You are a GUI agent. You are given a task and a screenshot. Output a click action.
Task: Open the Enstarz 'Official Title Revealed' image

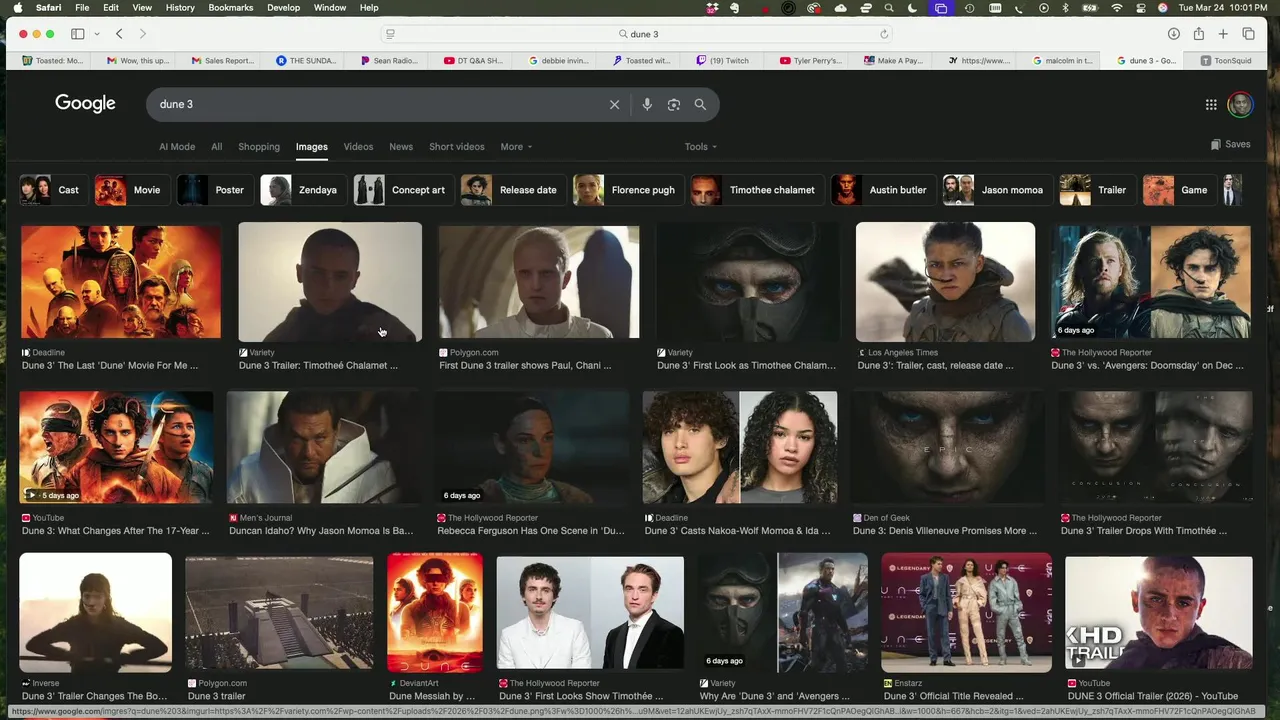(966, 612)
